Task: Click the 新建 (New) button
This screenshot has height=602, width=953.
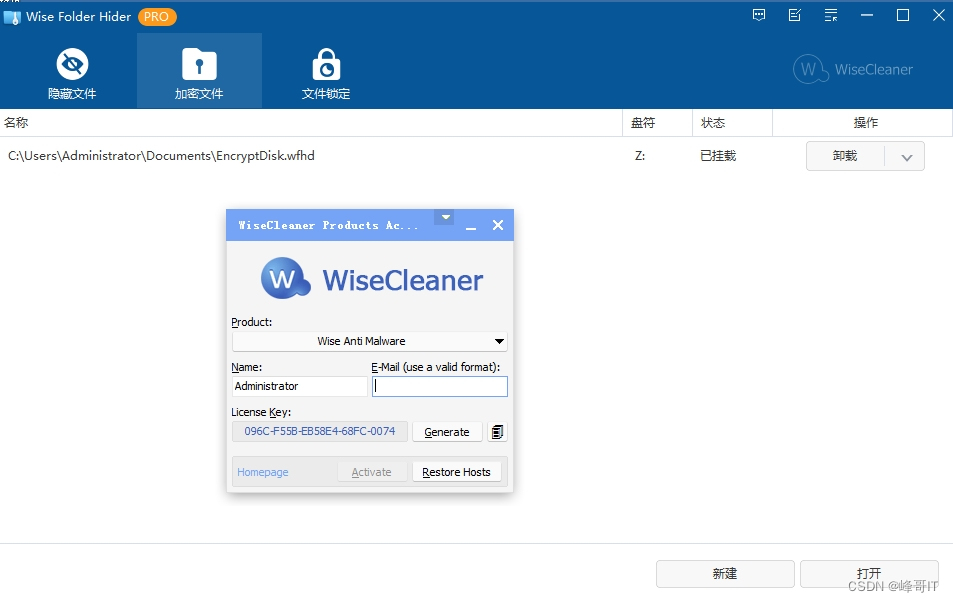Action: [x=725, y=573]
